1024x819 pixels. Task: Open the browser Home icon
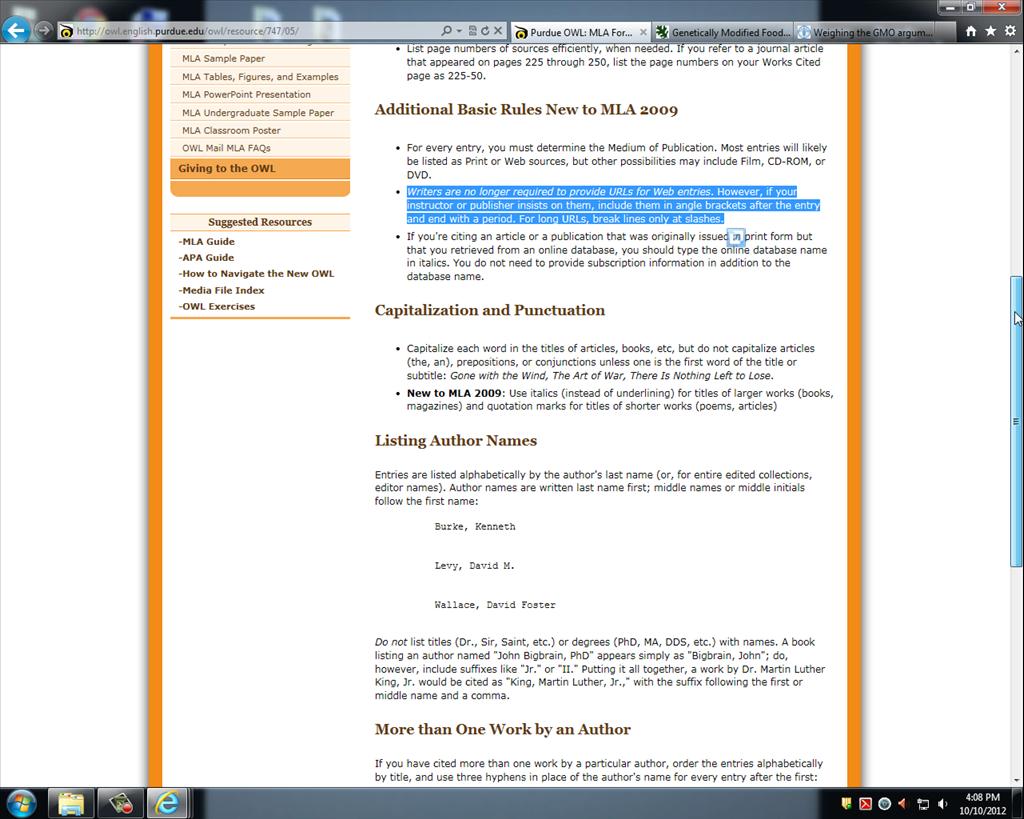971,31
